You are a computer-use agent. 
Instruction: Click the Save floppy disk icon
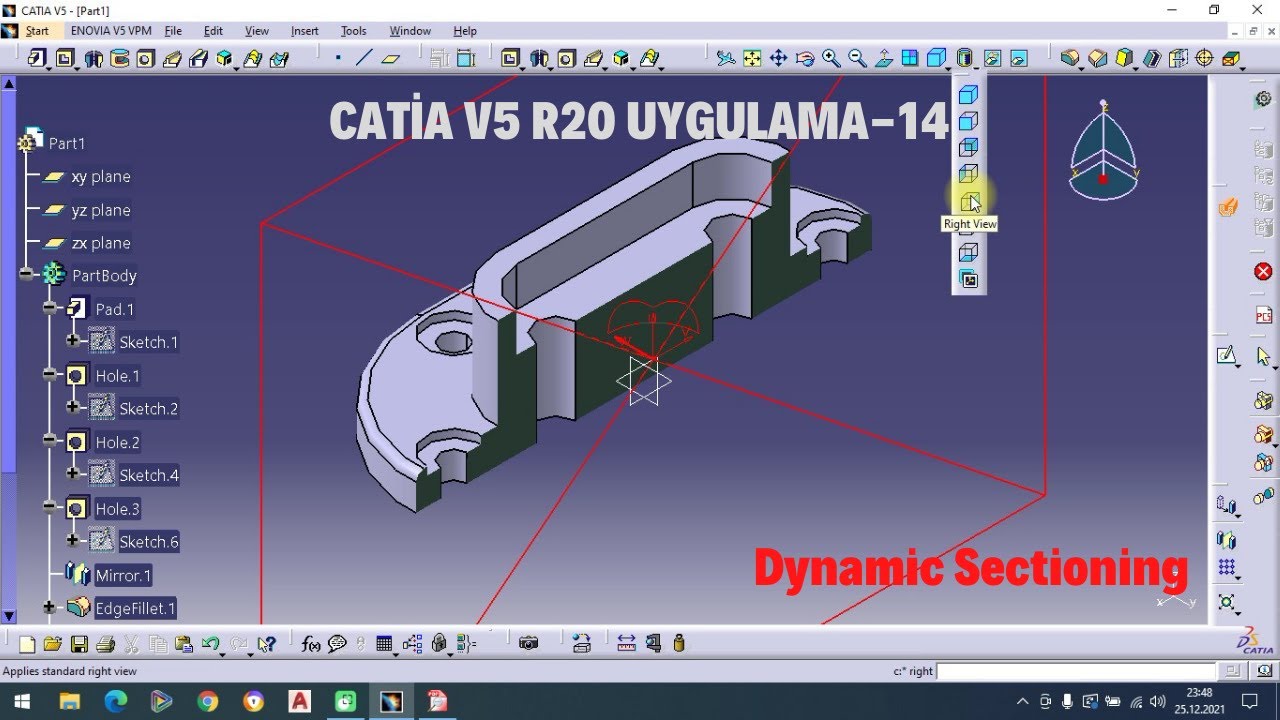[x=79, y=644]
